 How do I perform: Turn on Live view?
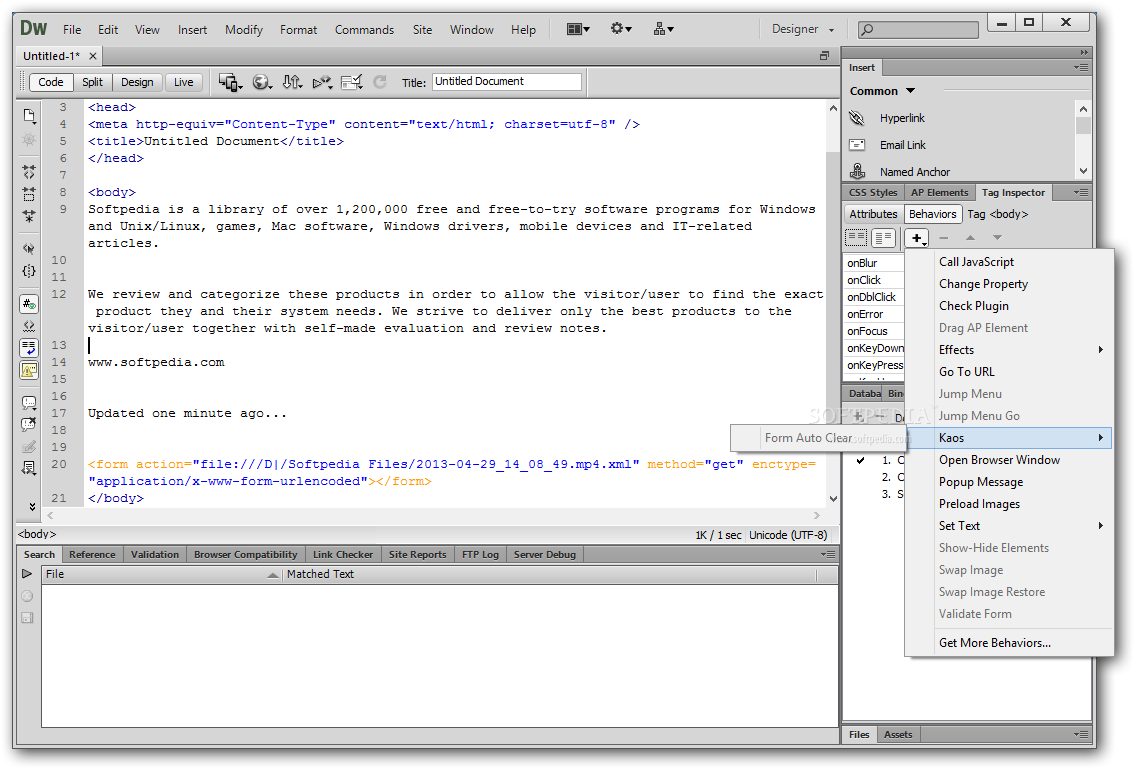[184, 83]
